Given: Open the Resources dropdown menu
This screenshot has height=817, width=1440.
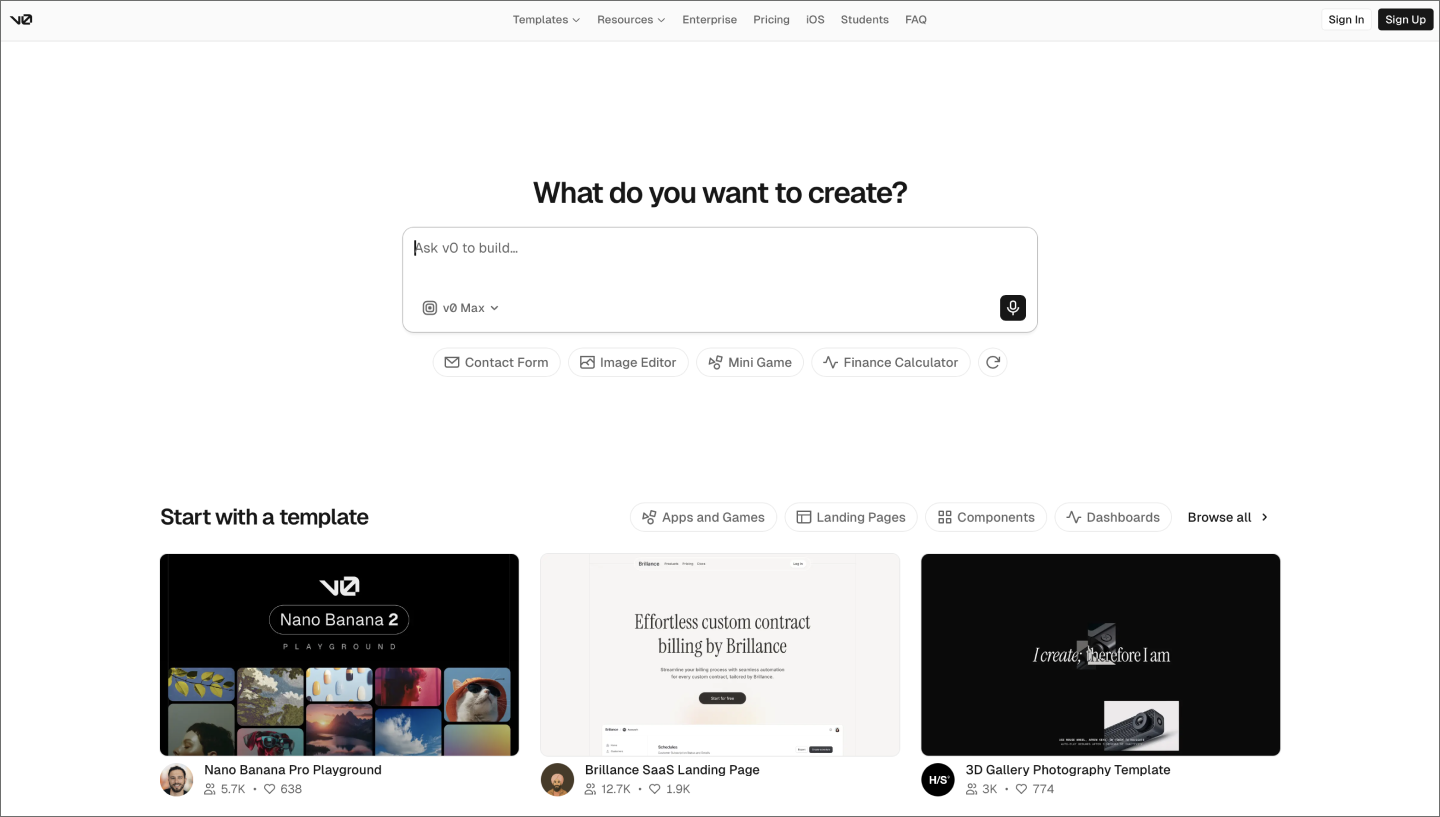Looking at the screenshot, I should [x=631, y=19].
